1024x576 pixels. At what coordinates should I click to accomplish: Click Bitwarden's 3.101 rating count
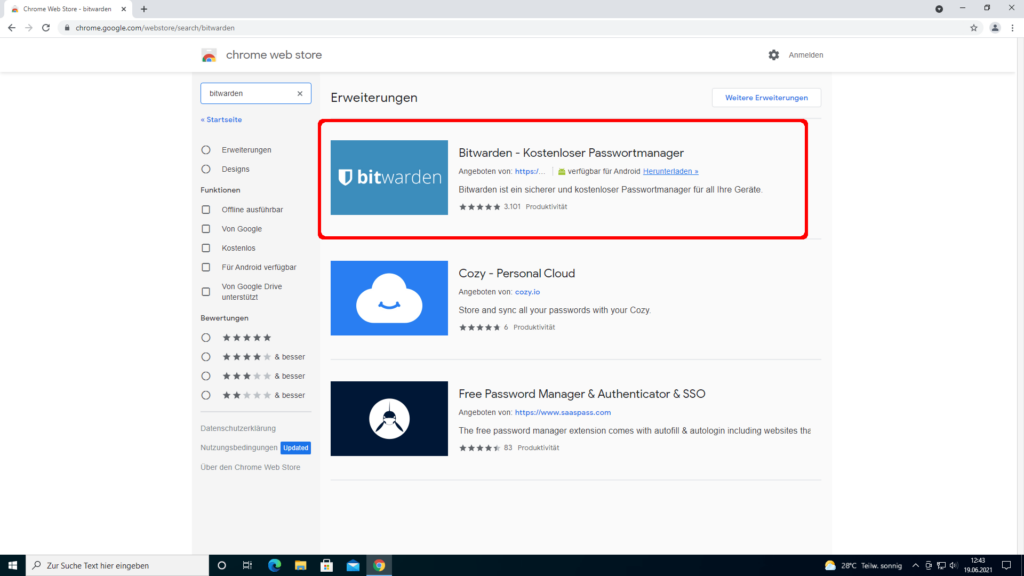512,207
